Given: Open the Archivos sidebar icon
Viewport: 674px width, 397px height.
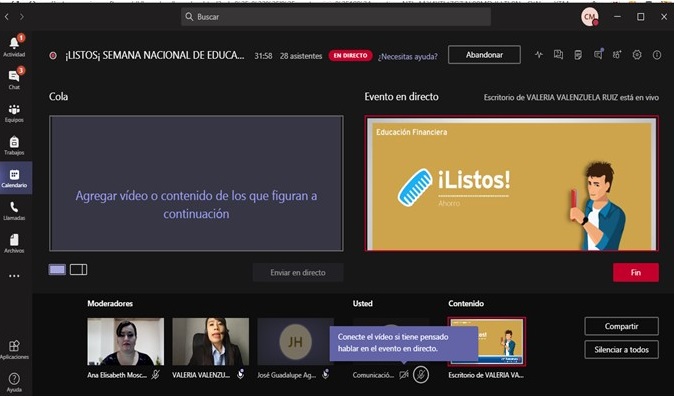Looking at the screenshot, I should tap(14, 244).
